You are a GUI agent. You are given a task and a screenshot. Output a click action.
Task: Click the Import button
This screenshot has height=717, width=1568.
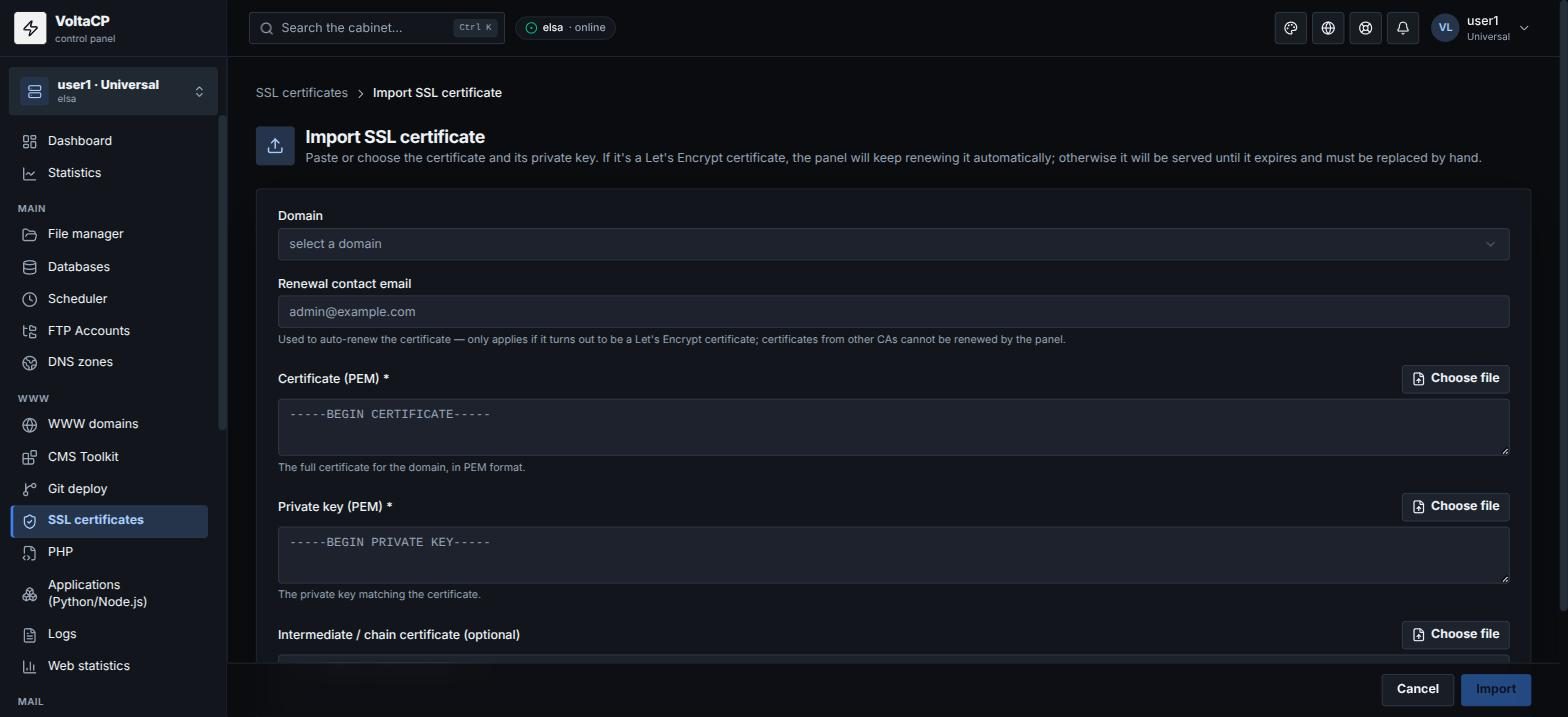pyautogui.click(x=1495, y=689)
